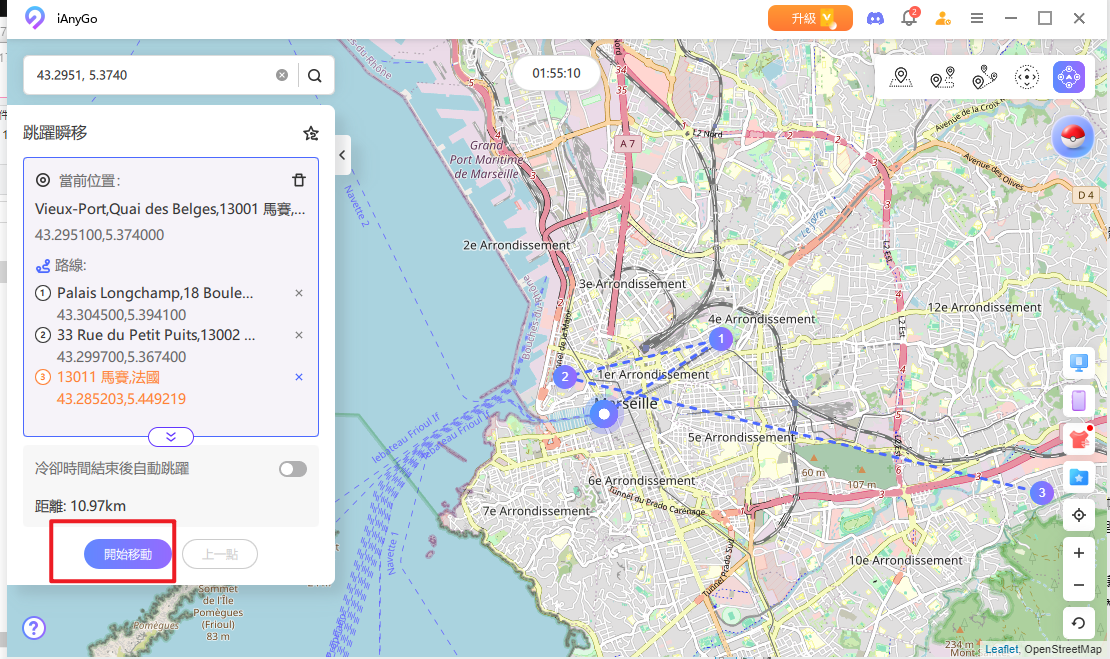Open the favorites folder icon
This screenshot has width=1110, height=659.
[1078, 477]
